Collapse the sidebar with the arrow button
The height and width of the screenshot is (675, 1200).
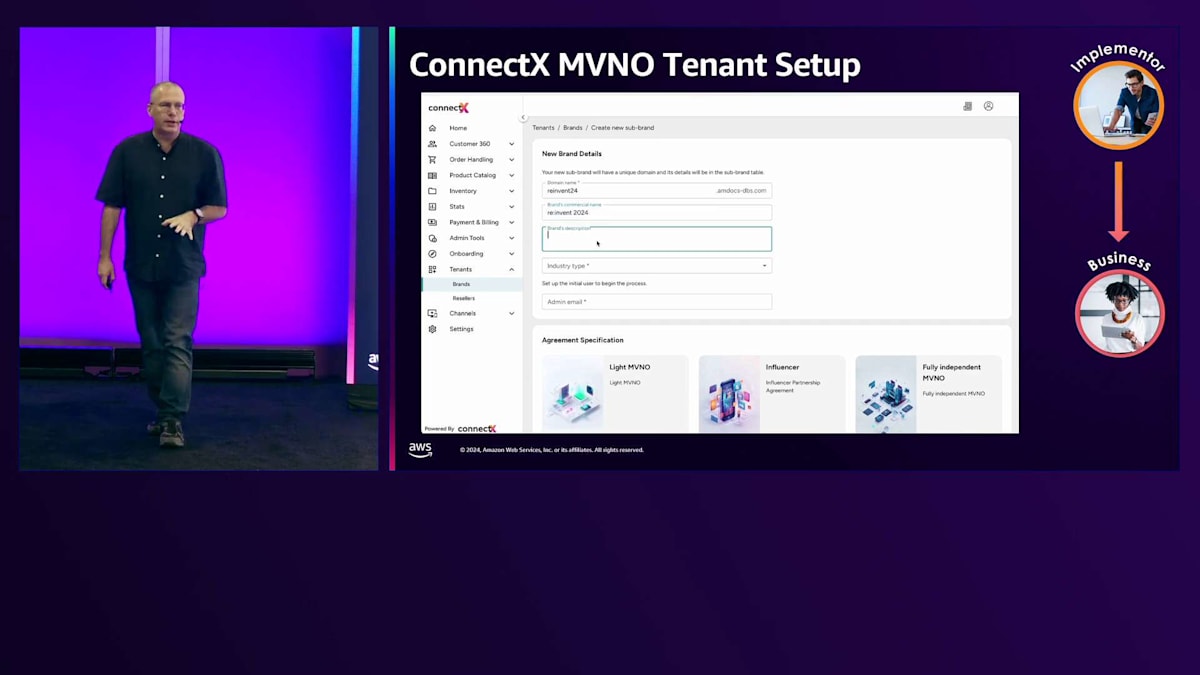coord(522,117)
